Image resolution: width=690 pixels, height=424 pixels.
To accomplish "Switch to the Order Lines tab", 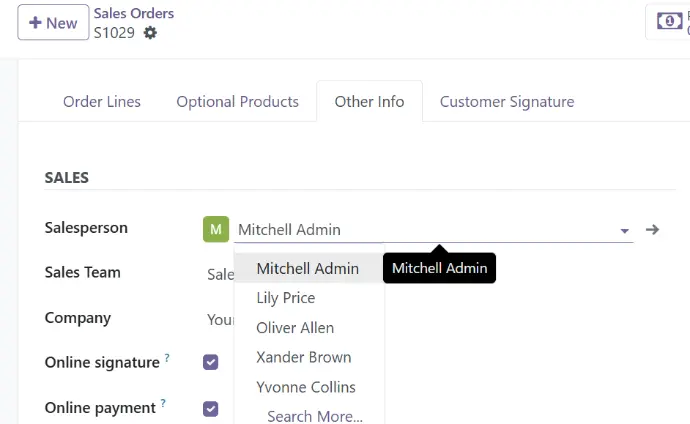I will tap(102, 102).
